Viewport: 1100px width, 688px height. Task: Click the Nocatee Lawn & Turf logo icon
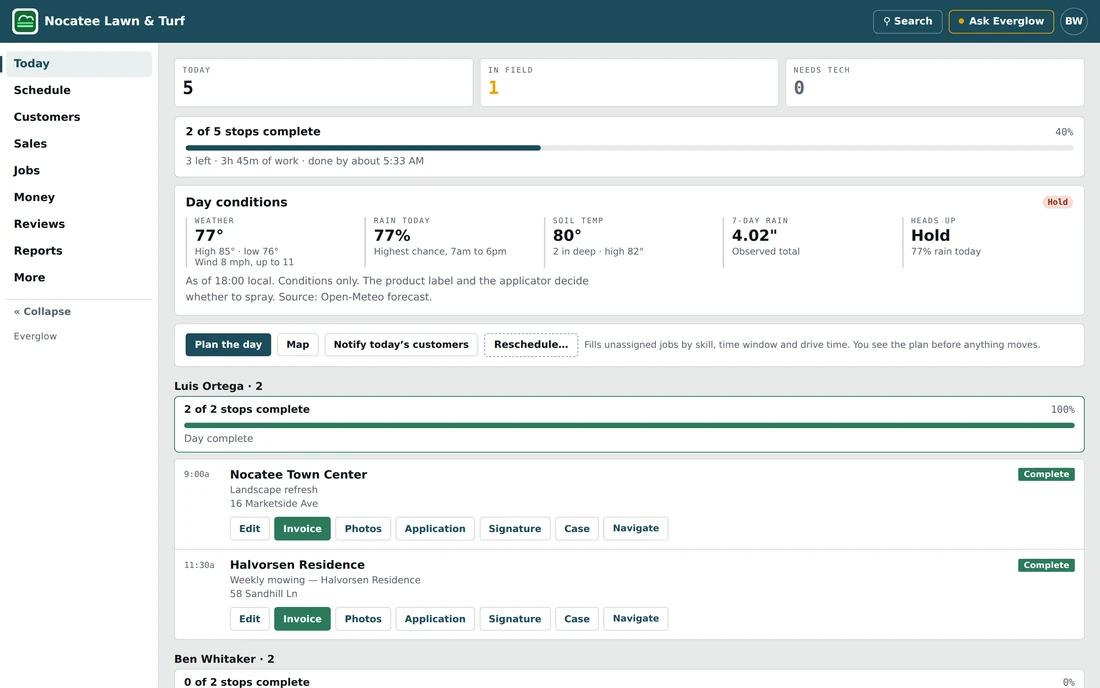click(25, 21)
